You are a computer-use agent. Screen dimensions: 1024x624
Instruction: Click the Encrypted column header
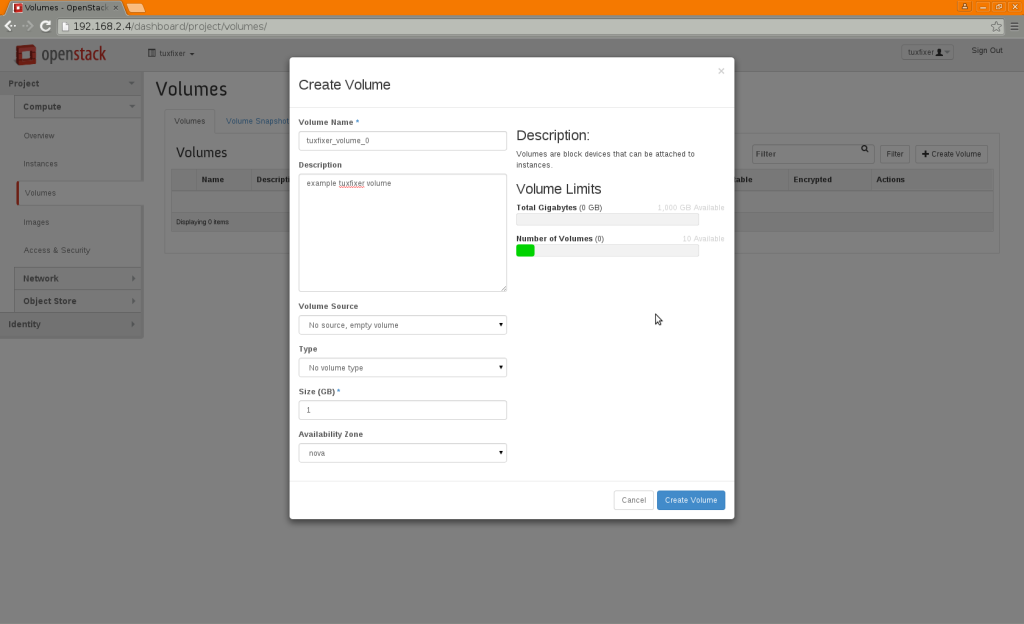click(812, 179)
